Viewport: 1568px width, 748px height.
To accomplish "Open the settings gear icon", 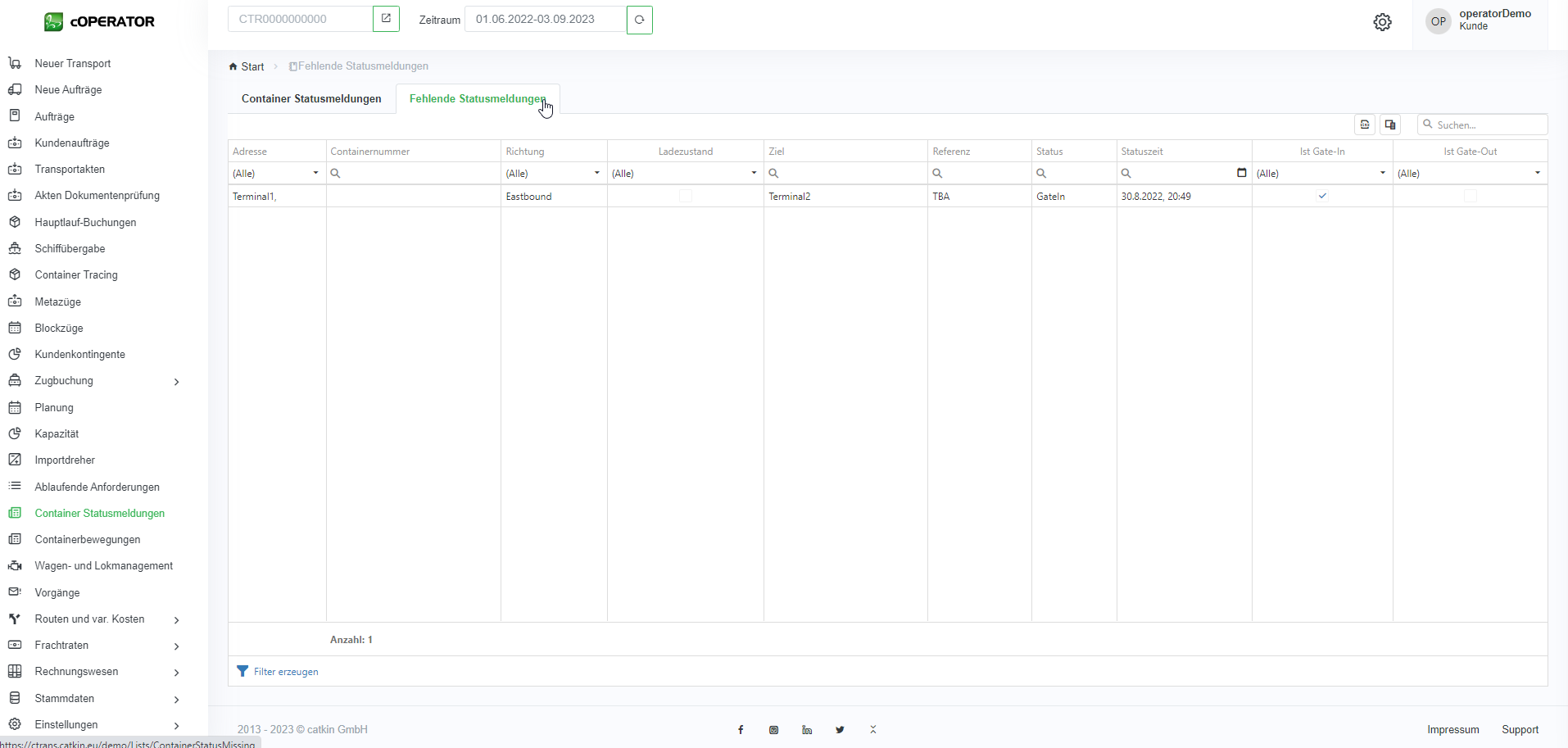I will (1382, 22).
